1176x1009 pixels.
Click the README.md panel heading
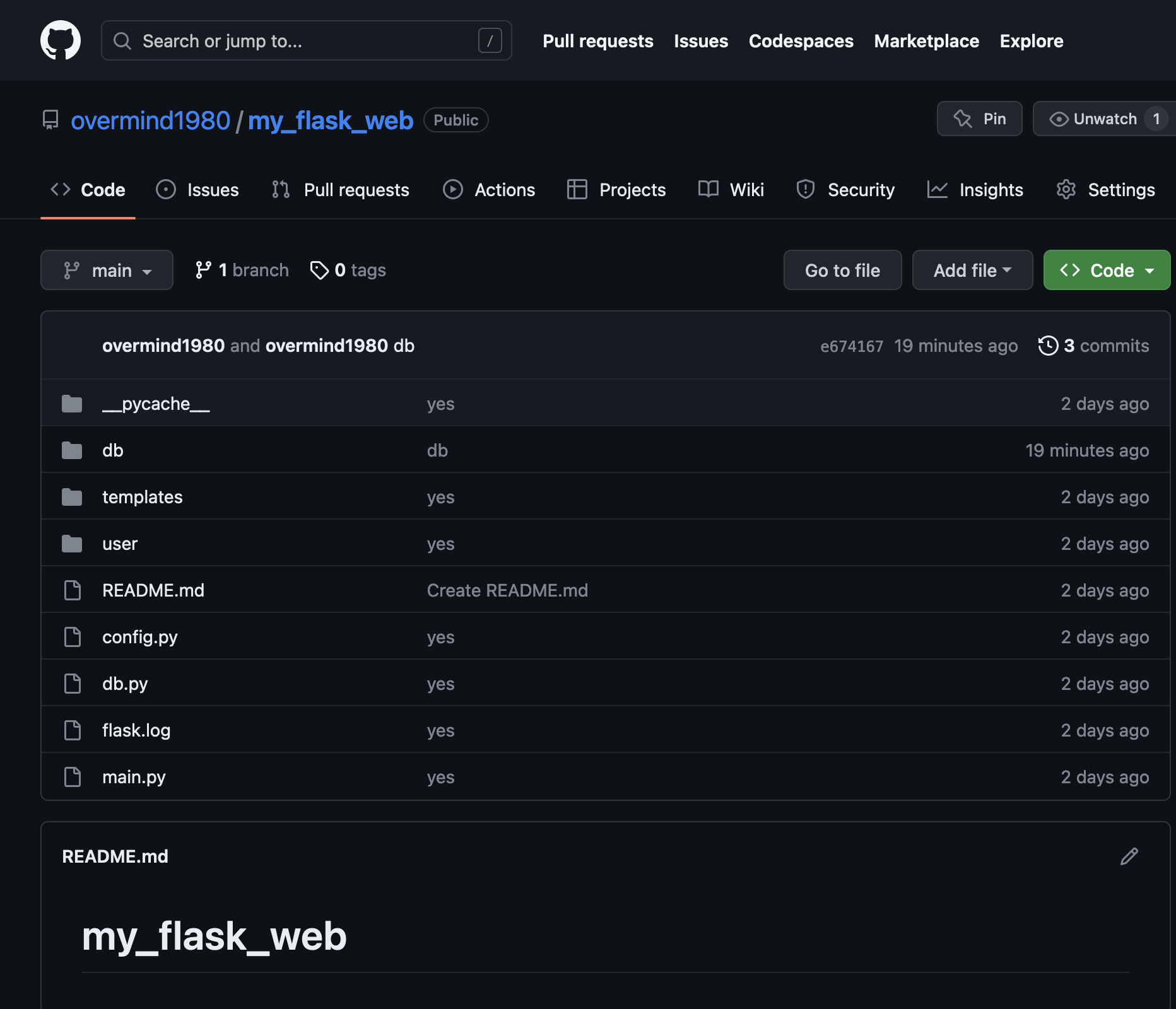[115, 856]
